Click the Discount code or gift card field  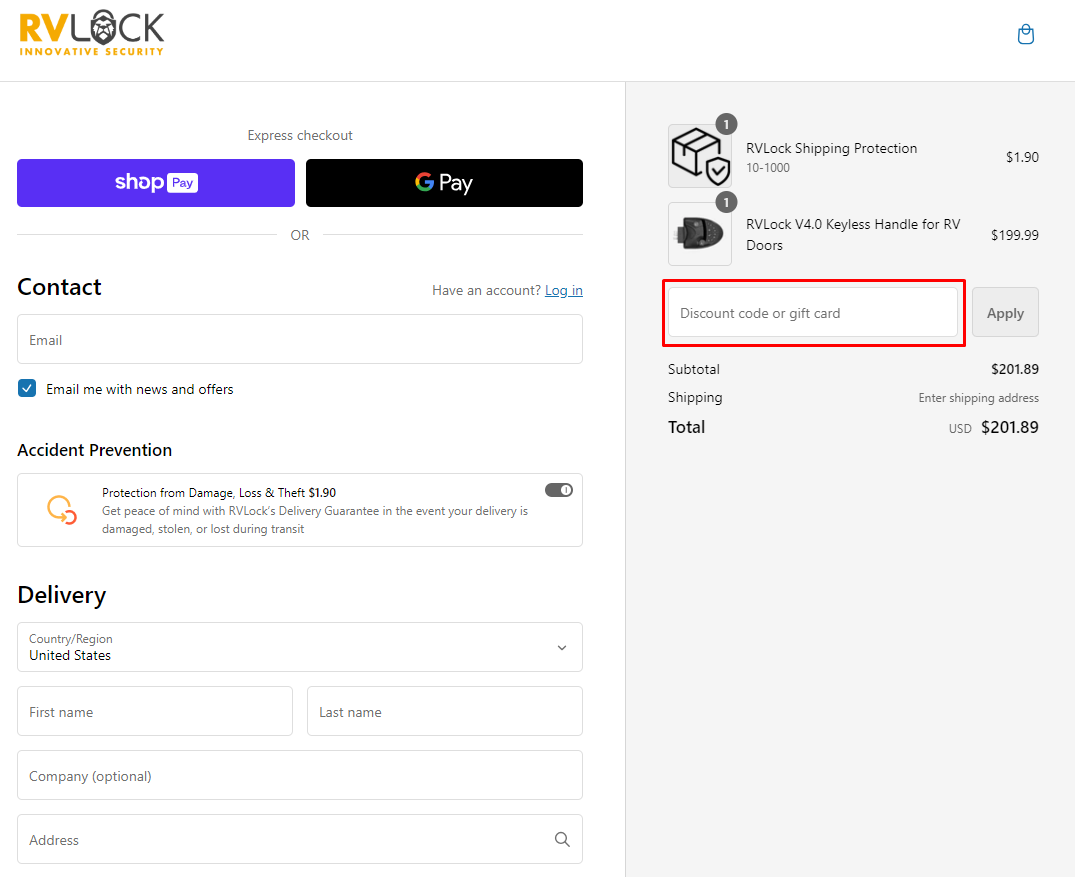[812, 313]
